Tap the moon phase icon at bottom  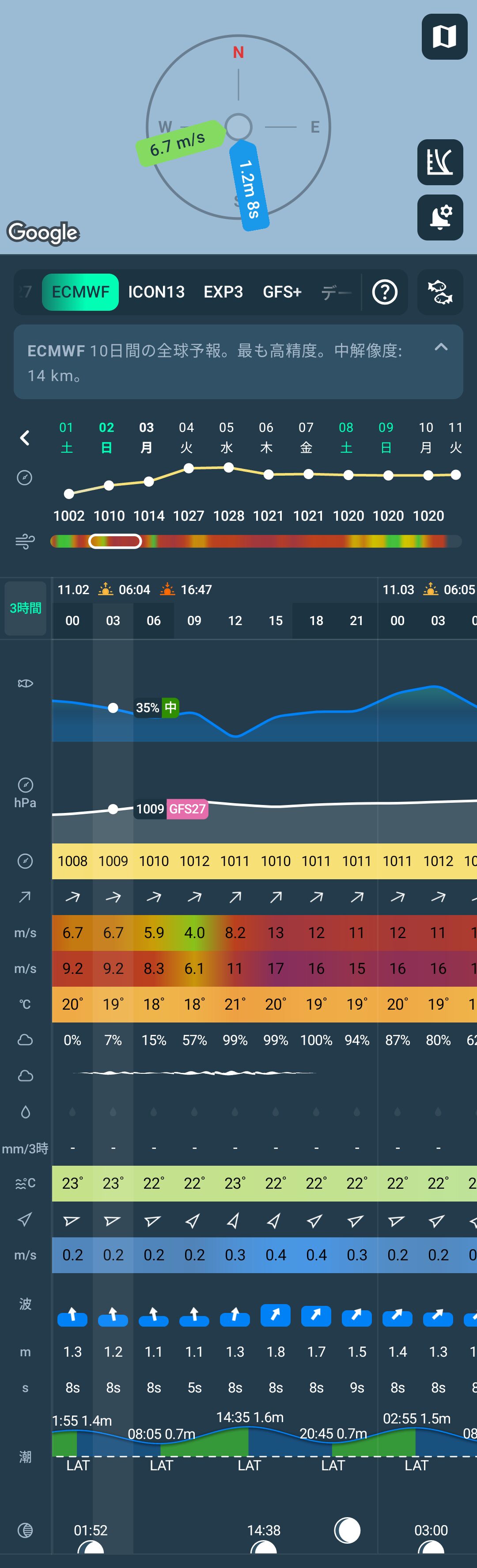pyautogui.click(x=25, y=1530)
